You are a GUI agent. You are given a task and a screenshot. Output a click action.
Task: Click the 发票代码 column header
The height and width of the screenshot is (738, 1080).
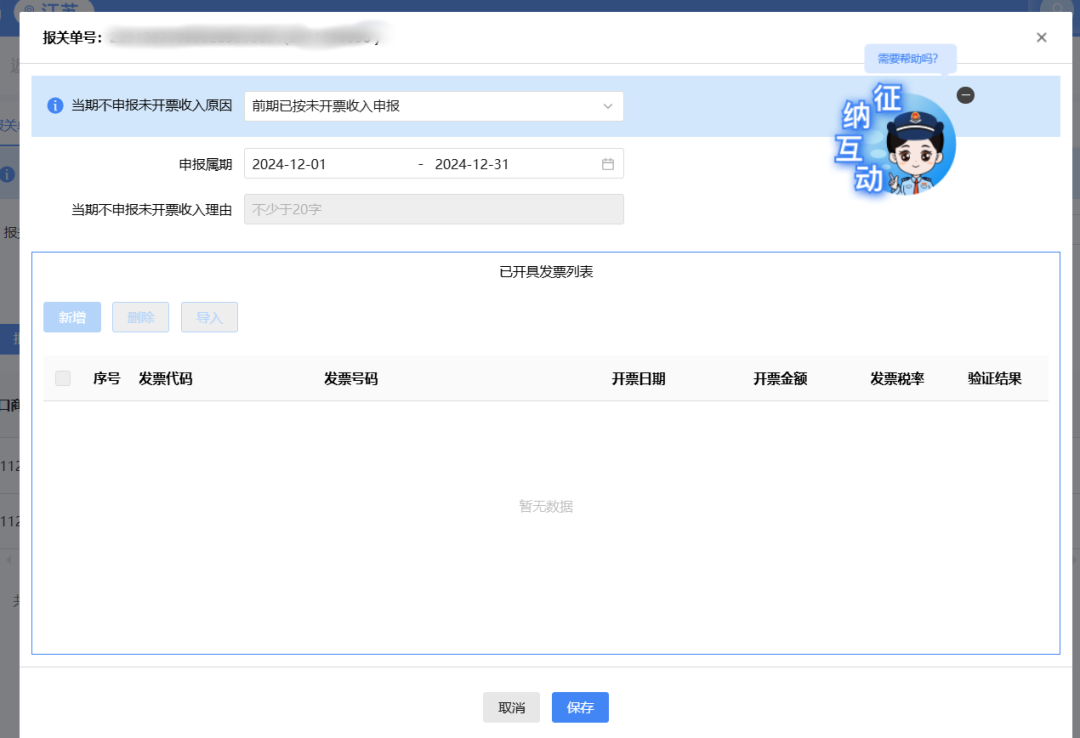tap(165, 378)
